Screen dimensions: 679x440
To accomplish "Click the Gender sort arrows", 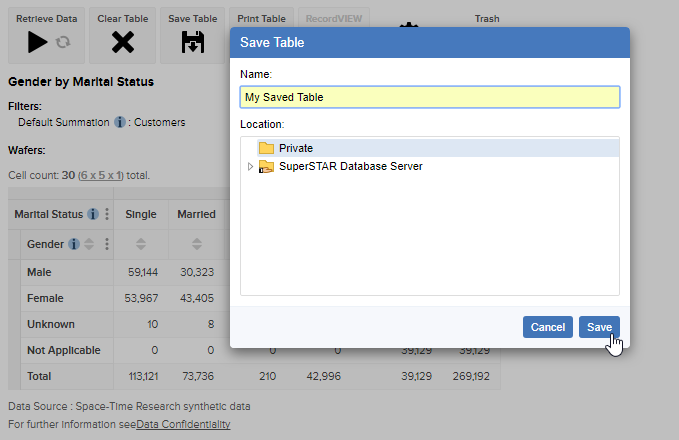I will pyautogui.click(x=89, y=244).
